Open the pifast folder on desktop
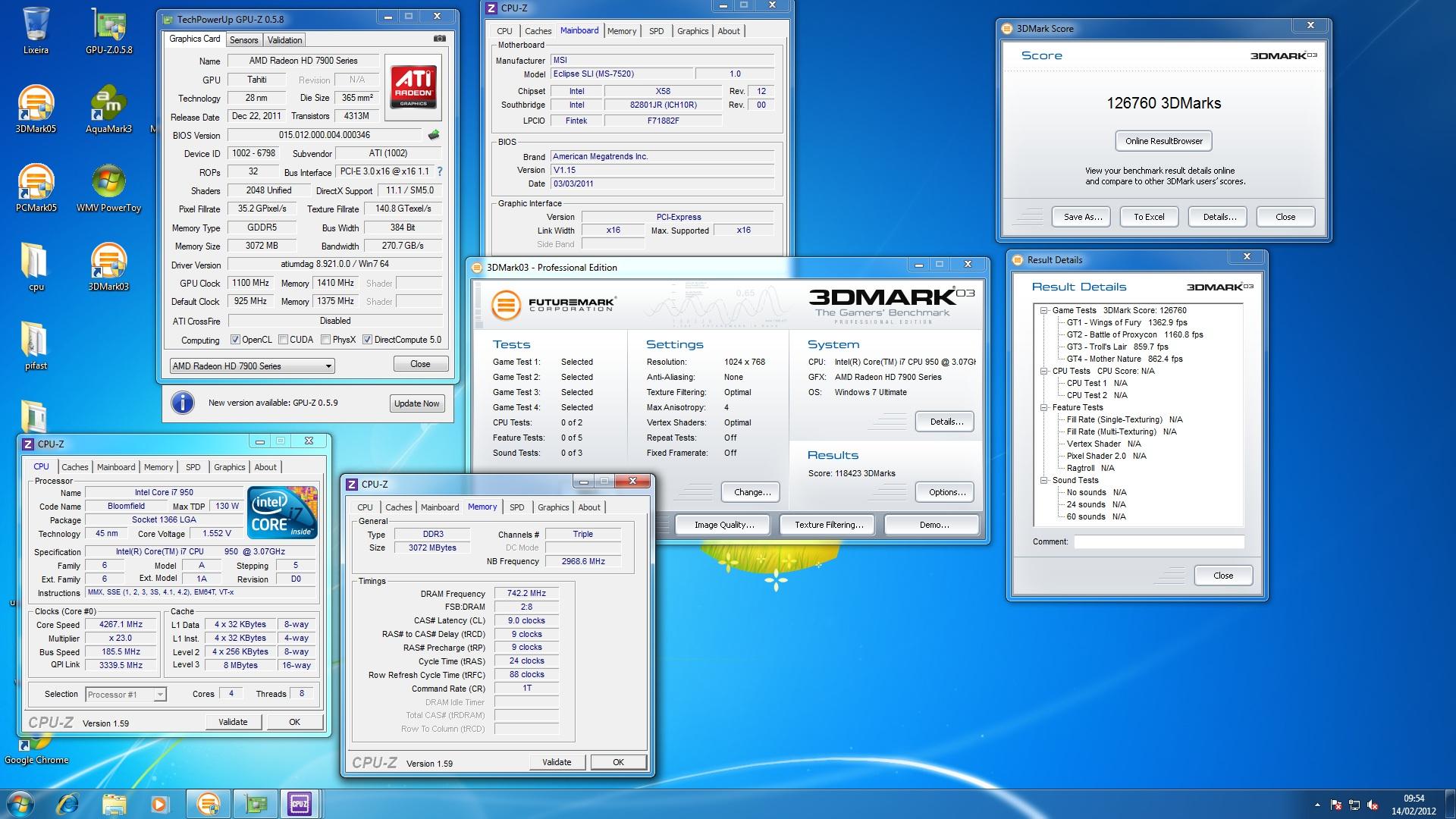The image size is (1456, 819). pyautogui.click(x=36, y=347)
